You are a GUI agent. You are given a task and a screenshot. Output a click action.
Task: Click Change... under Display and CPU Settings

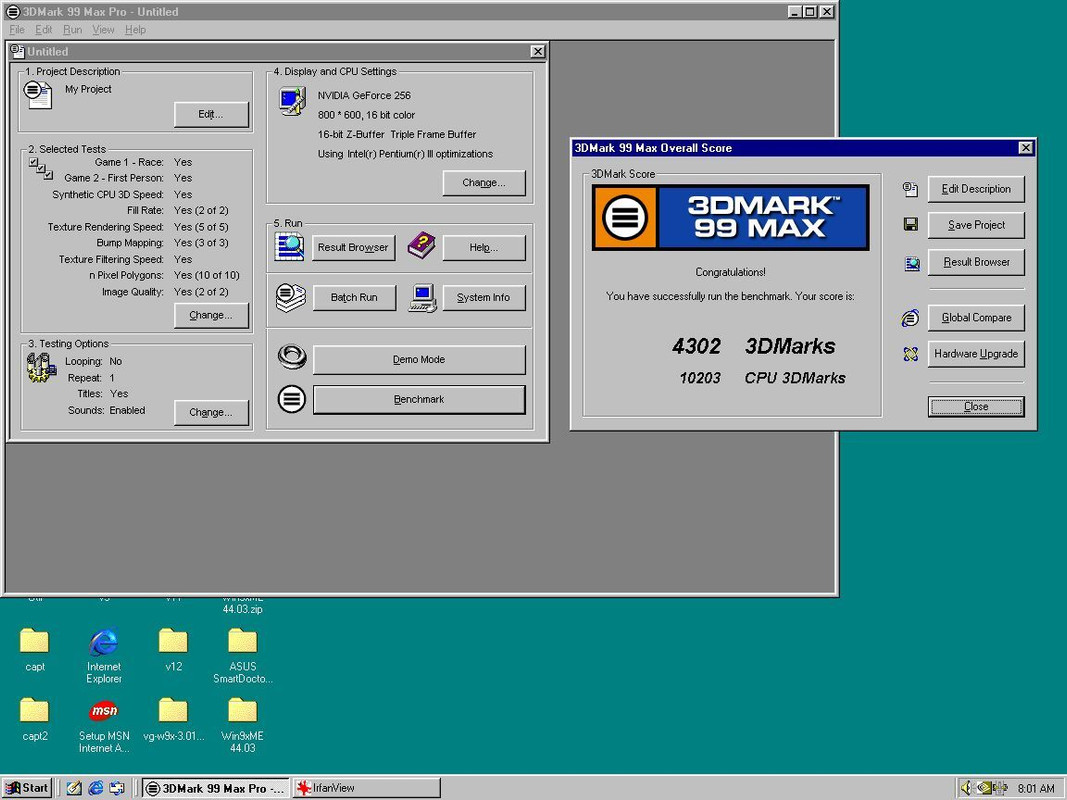pos(484,183)
